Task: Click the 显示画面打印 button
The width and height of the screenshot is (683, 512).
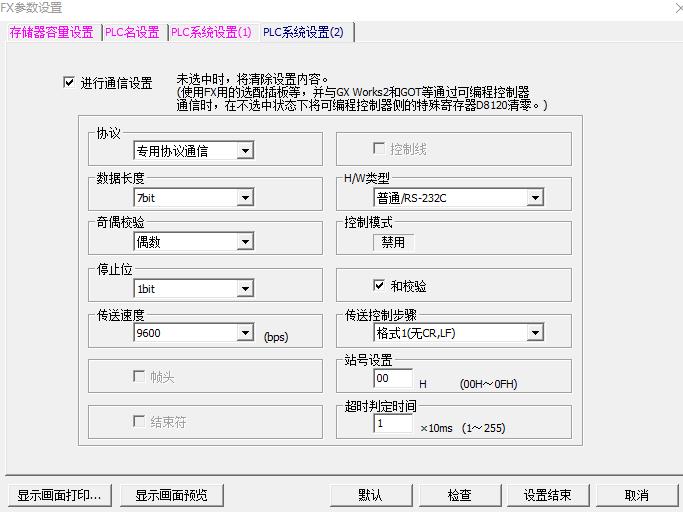Action: (x=59, y=495)
